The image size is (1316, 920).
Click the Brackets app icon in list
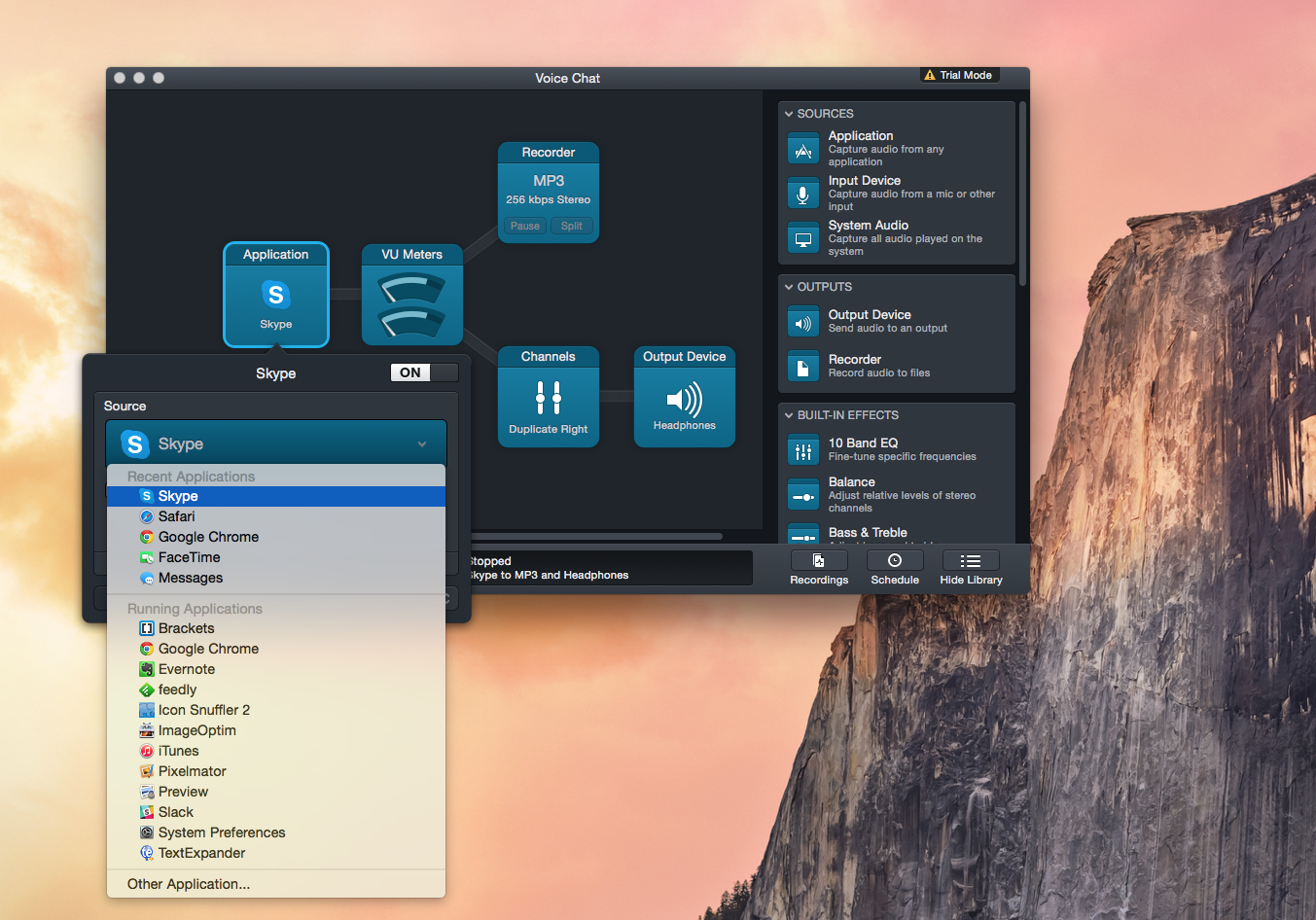point(147,628)
